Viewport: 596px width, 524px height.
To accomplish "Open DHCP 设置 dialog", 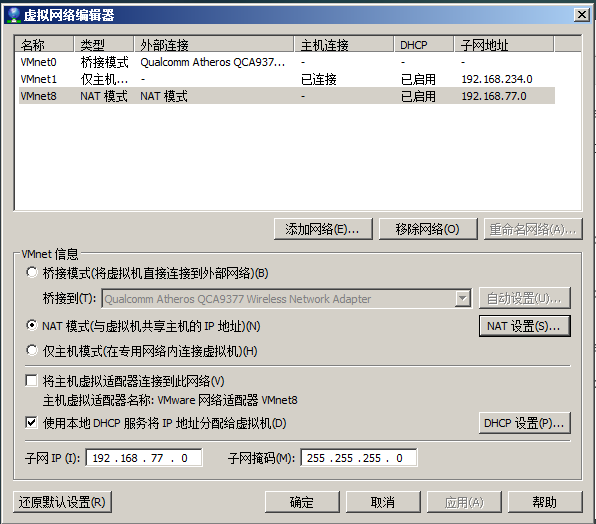I will pyautogui.click(x=525, y=423).
